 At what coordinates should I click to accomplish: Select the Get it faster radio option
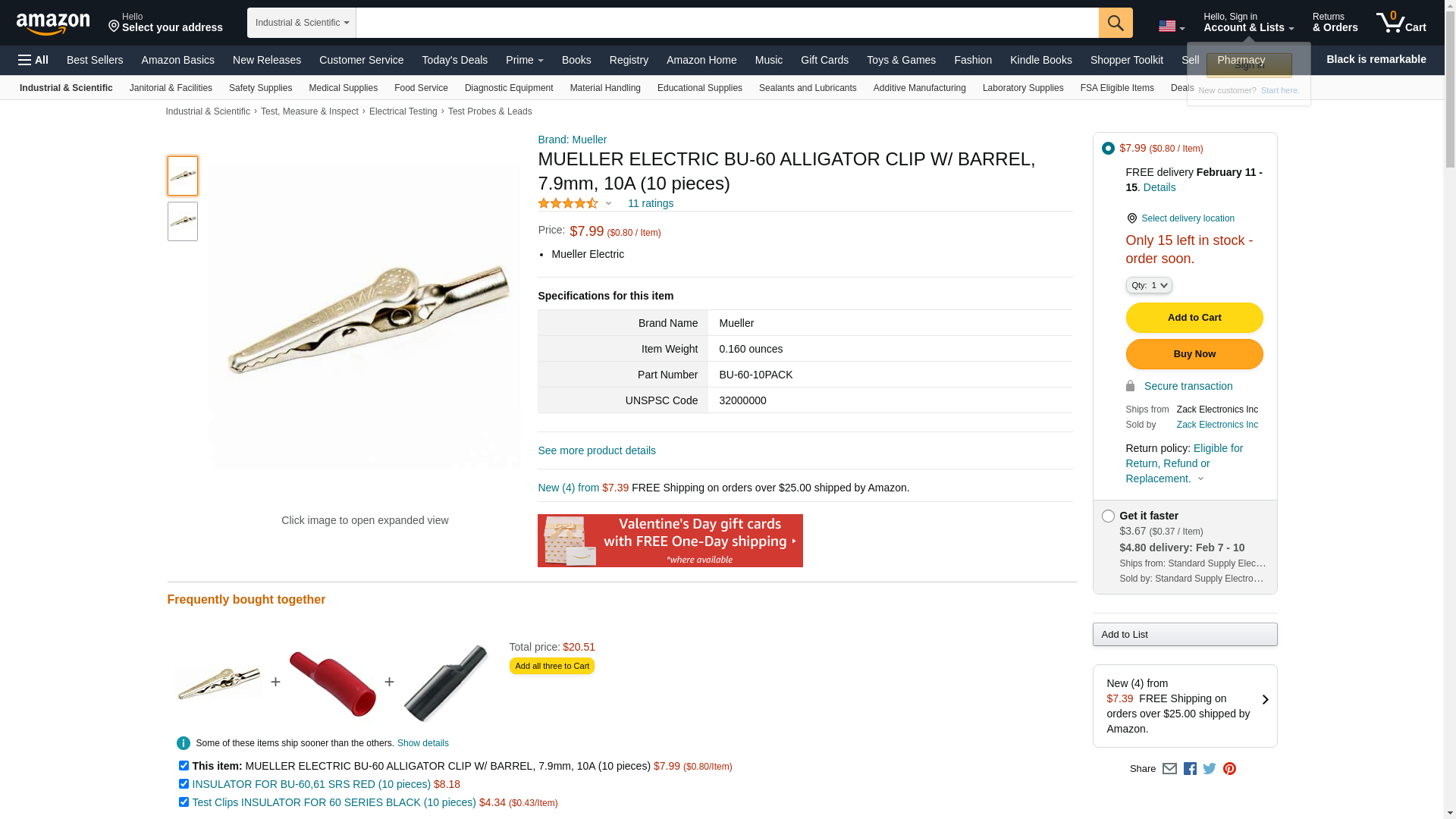click(1108, 516)
